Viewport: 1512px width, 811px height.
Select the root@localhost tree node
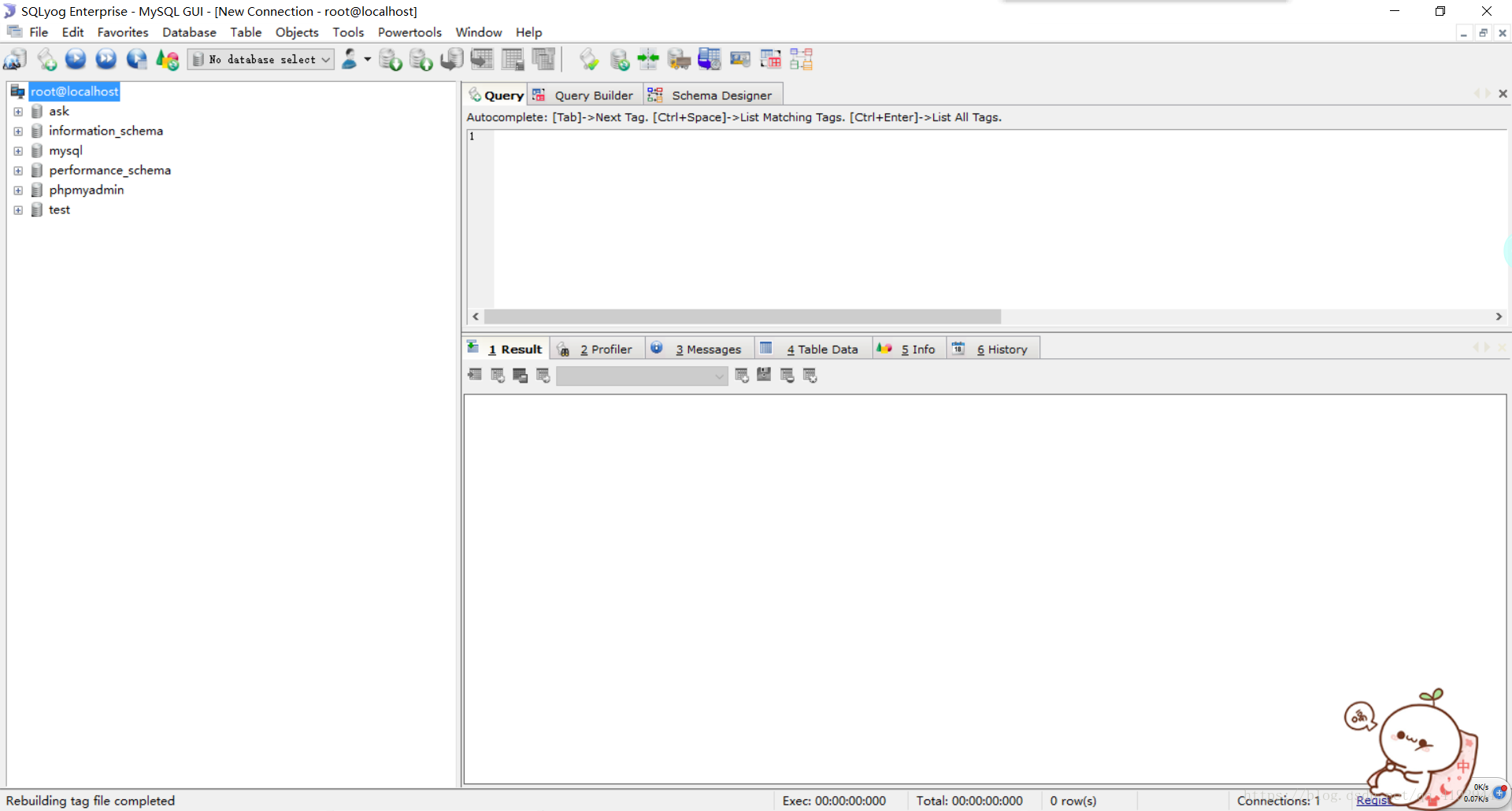[x=74, y=91]
